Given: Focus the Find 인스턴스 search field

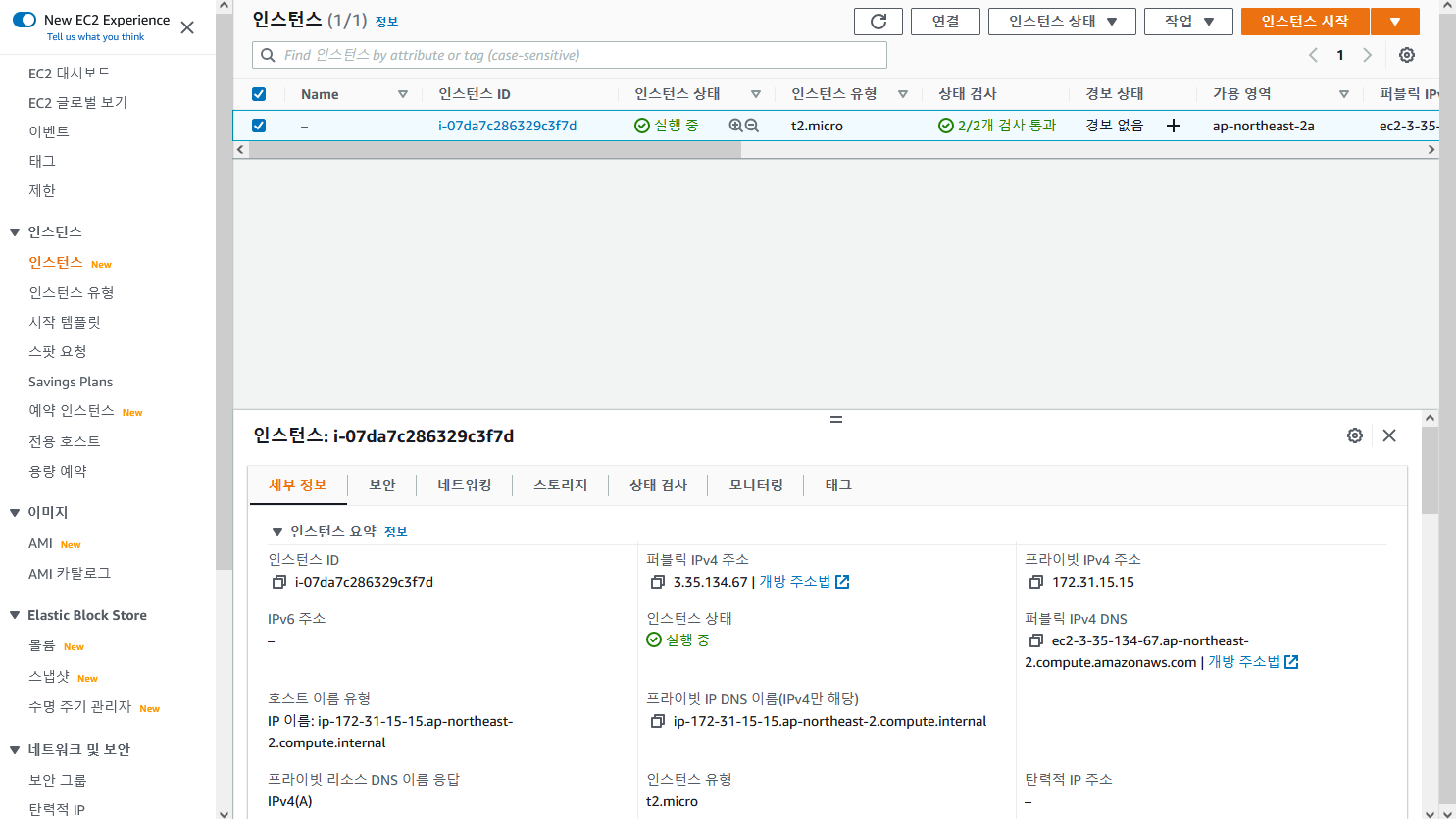Looking at the screenshot, I should [570, 55].
